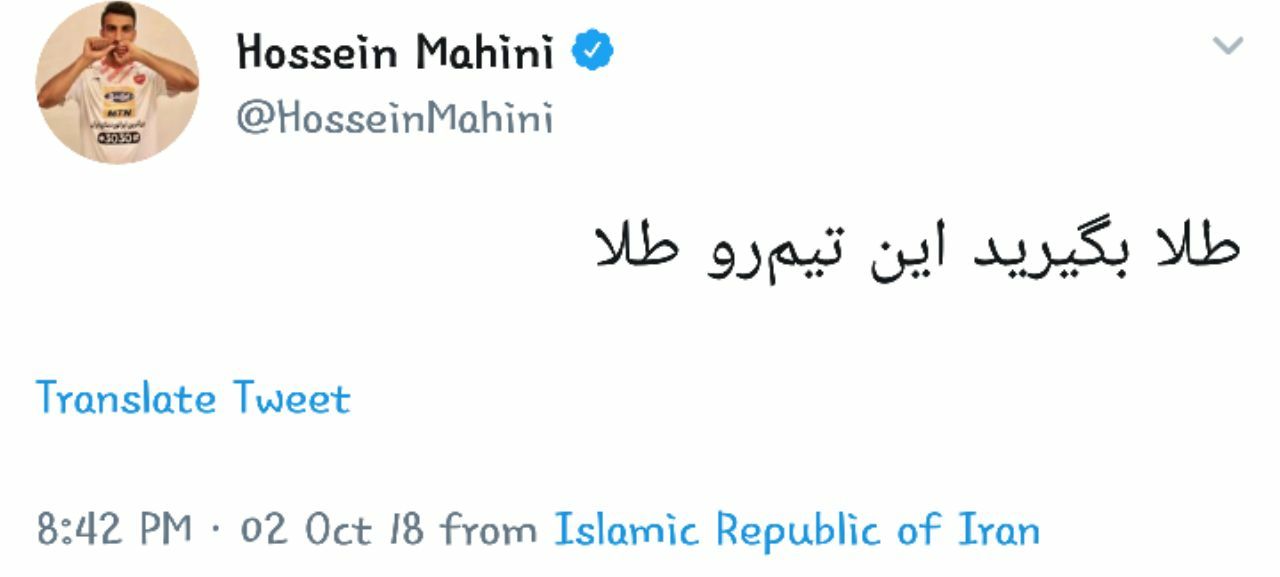Click the surname "Mahini" in the display name

coord(484,52)
